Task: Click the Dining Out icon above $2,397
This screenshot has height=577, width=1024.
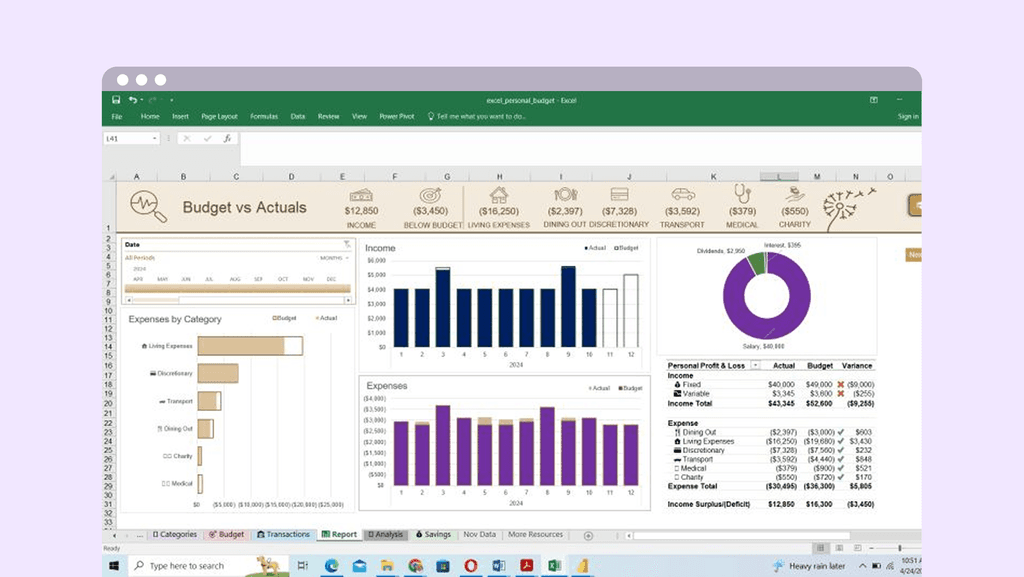Action: click(565, 192)
